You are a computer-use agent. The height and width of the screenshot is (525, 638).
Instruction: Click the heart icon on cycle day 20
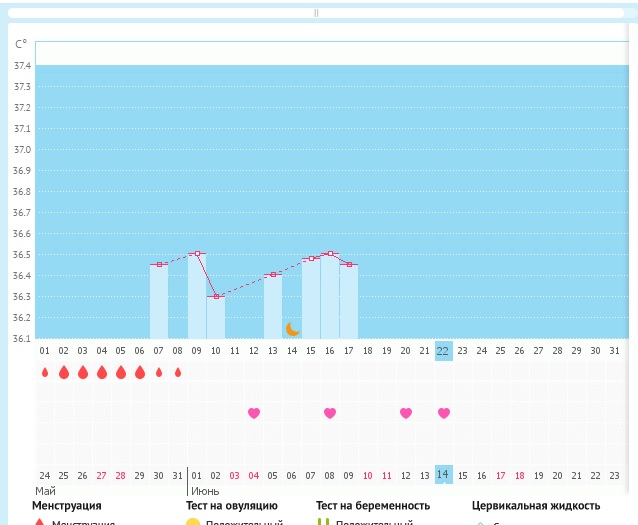click(x=406, y=413)
